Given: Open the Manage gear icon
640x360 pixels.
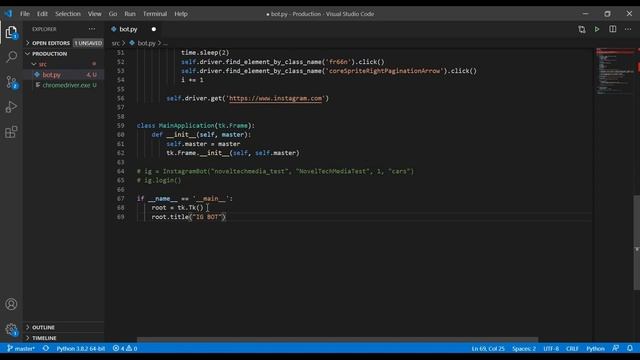Looking at the screenshot, I should [11, 329].
